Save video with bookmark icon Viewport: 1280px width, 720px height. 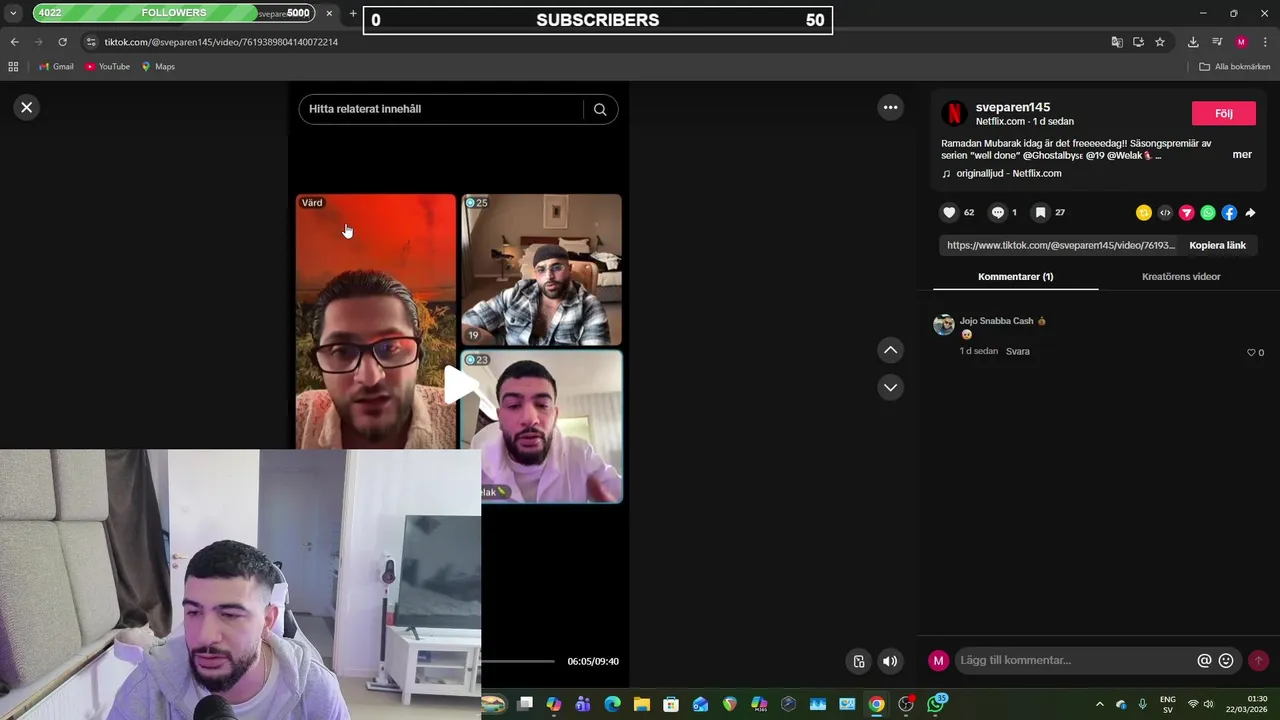[1040, 212]
